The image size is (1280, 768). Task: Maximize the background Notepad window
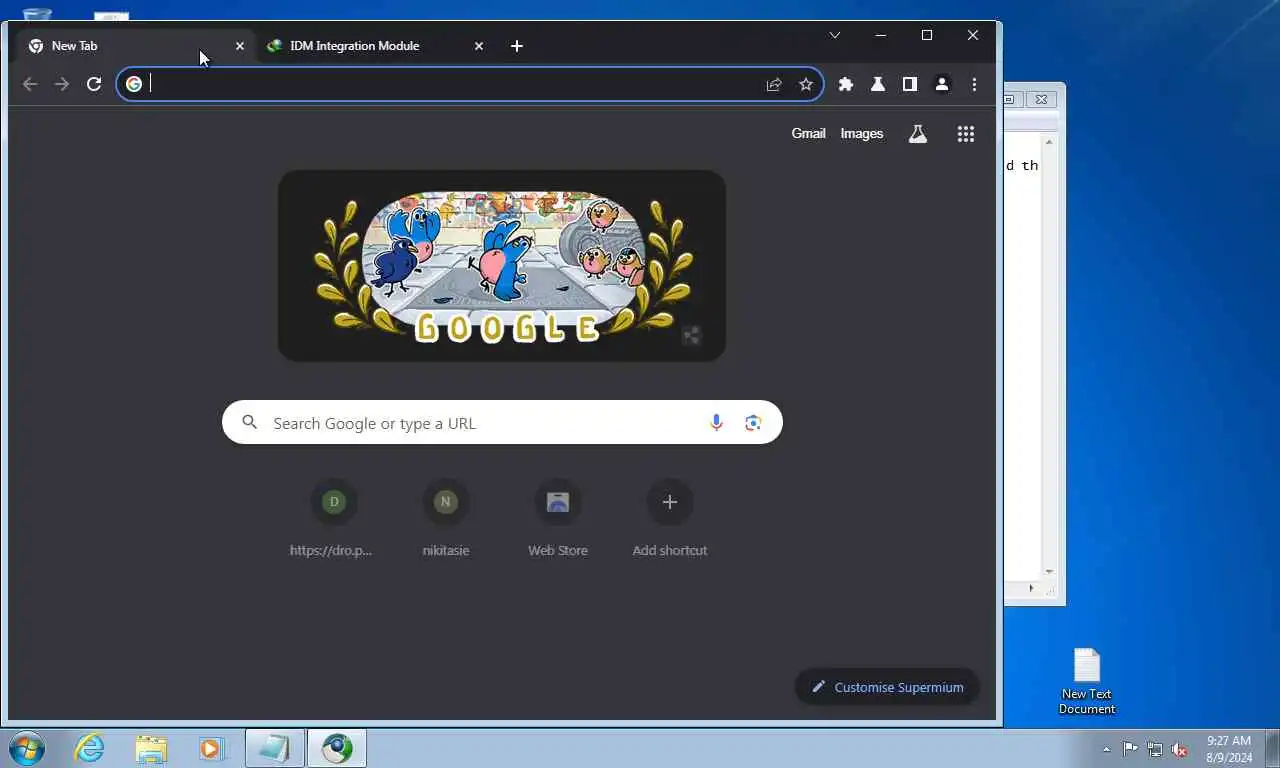coord(1010,99)
